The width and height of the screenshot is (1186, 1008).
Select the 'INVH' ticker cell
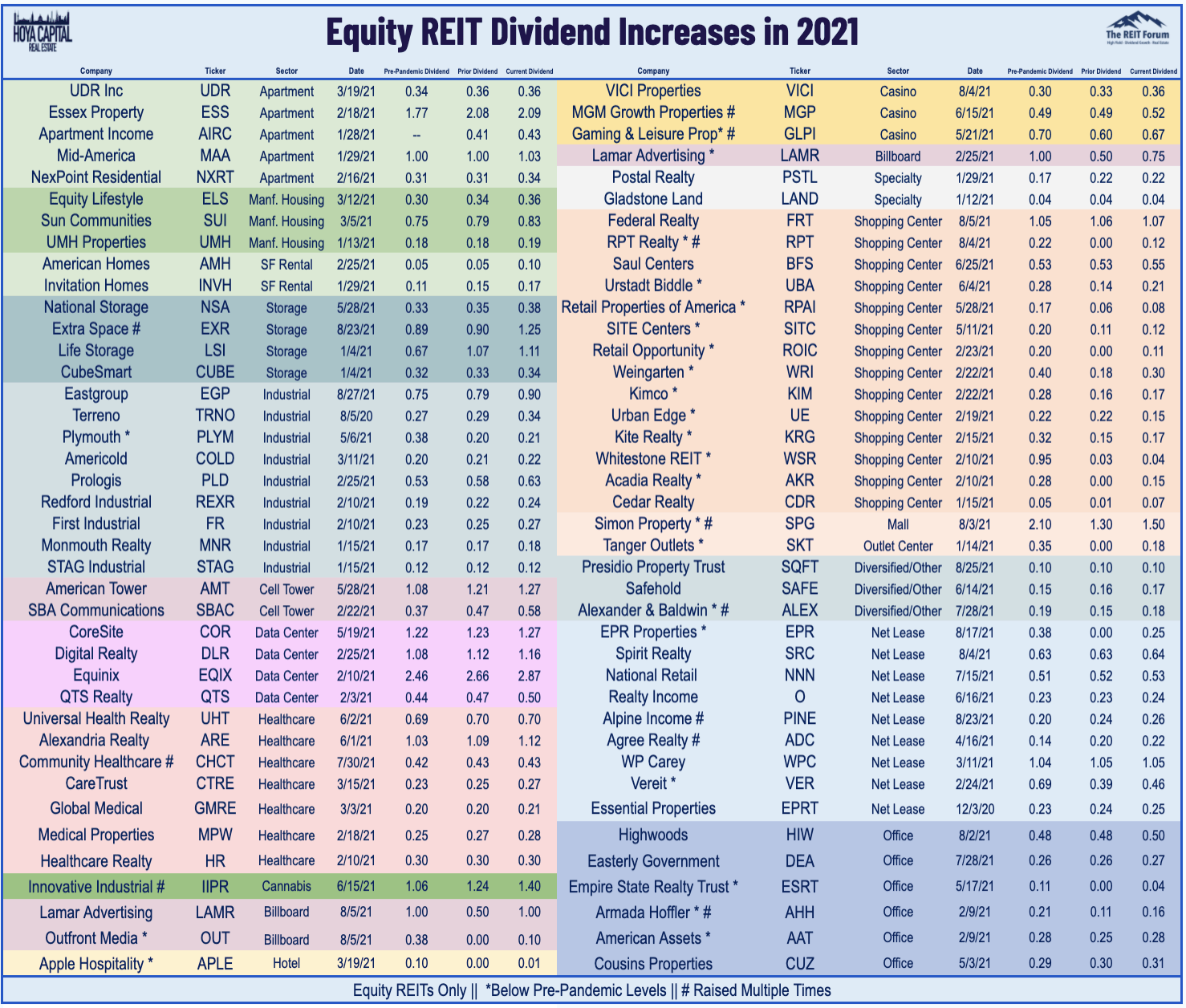point(215,286)
